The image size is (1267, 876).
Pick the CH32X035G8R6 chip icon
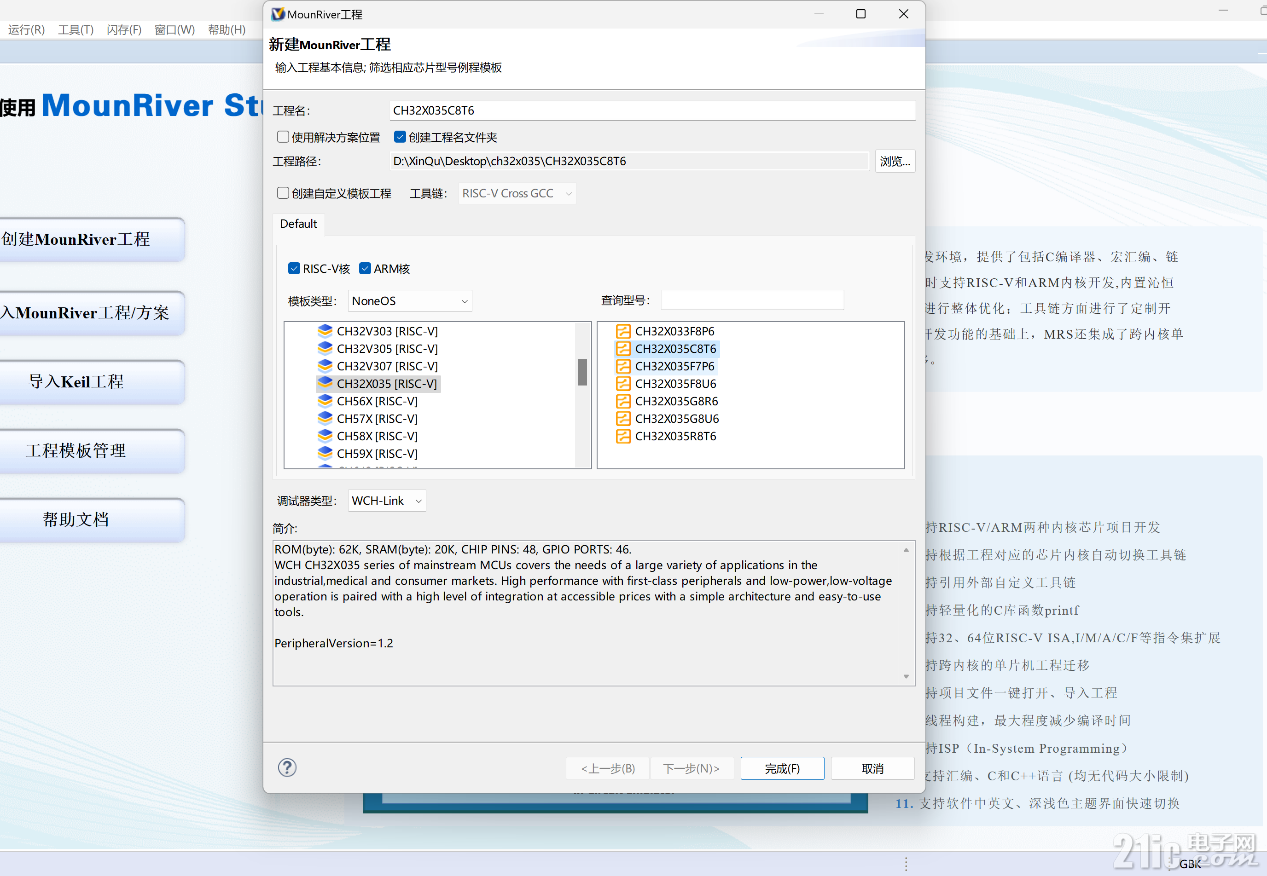coord(623,401)
